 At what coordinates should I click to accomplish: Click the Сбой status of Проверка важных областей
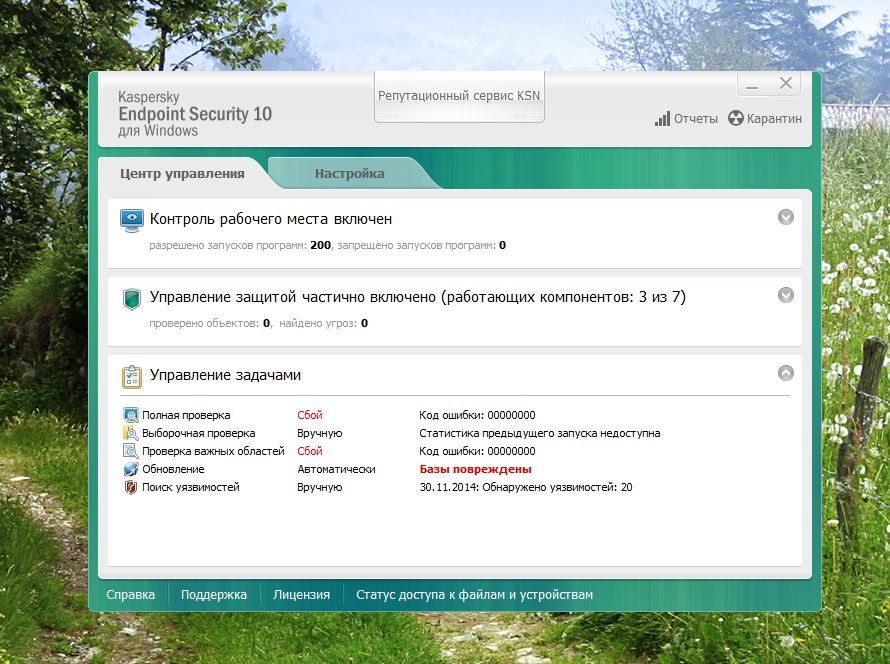(x=310, y=451)
